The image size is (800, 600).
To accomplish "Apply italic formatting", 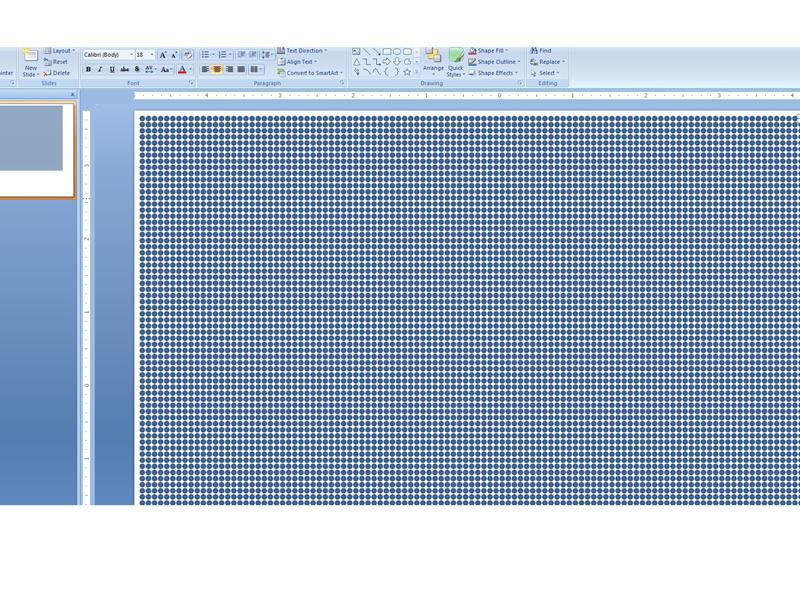I will pos(101,68).
